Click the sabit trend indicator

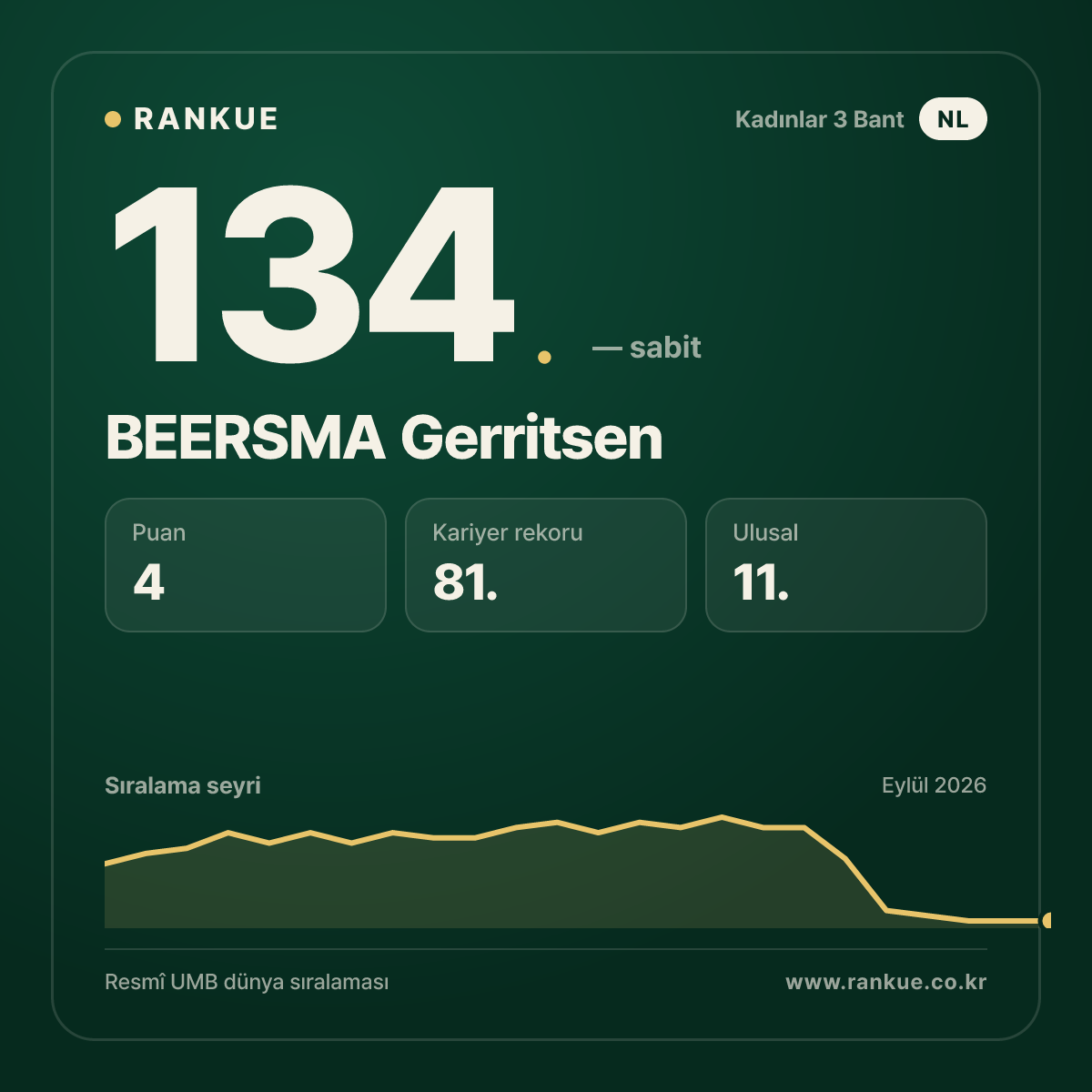coord(647,348)
